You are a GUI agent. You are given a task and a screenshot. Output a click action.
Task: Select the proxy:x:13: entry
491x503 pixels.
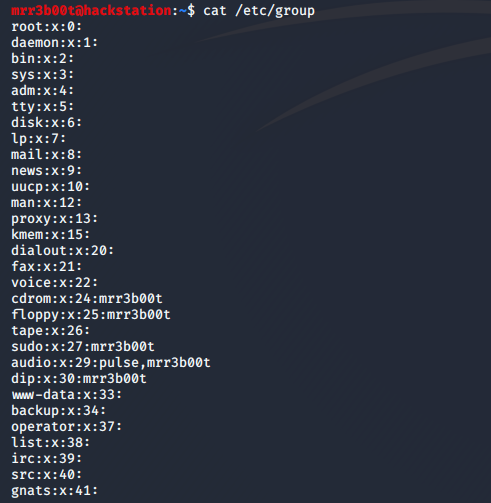click(x=55, y=219)
